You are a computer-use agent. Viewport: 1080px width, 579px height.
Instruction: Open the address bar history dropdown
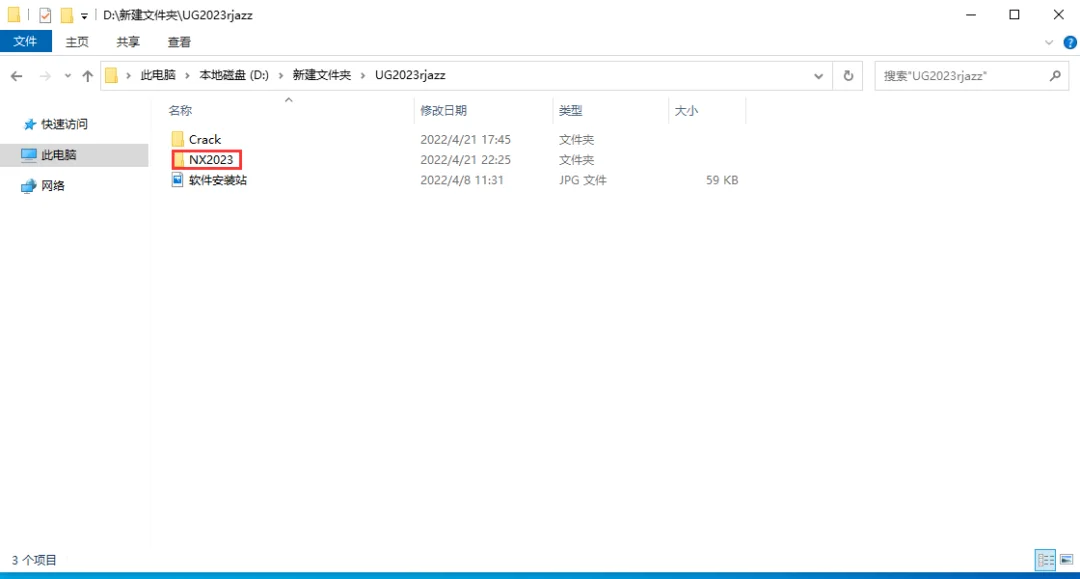pyautogui.click(x=818, y=76)
